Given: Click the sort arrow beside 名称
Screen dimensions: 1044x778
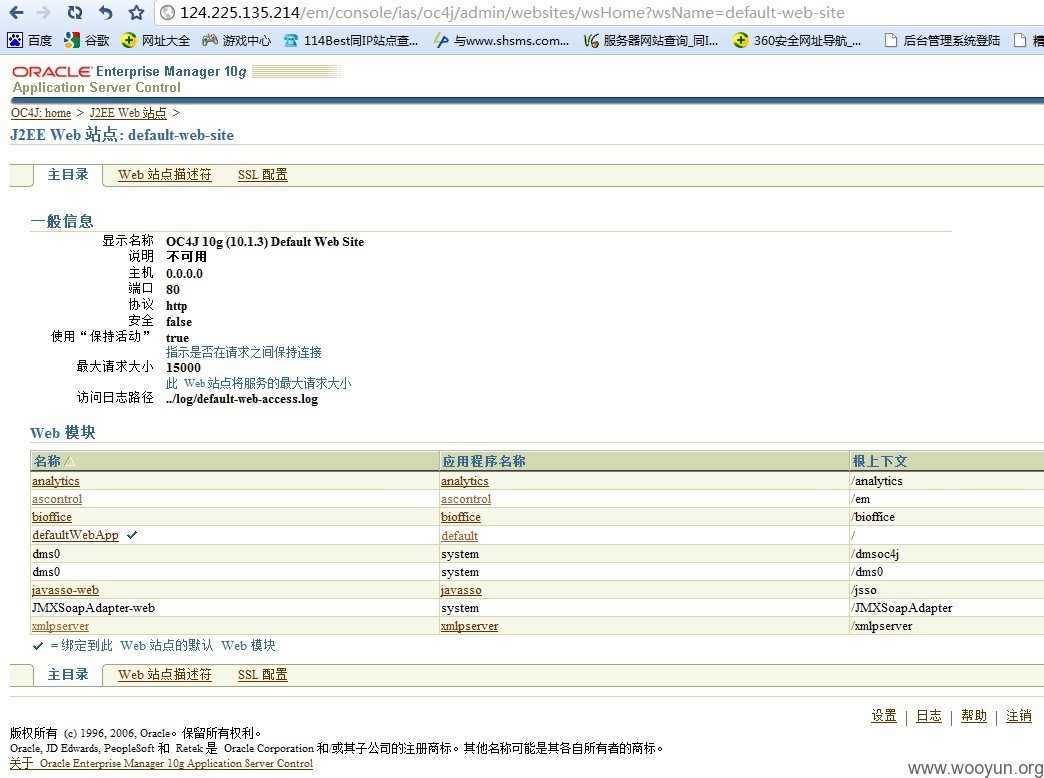Looking at the screenshot, I should [x=69, y=461].
